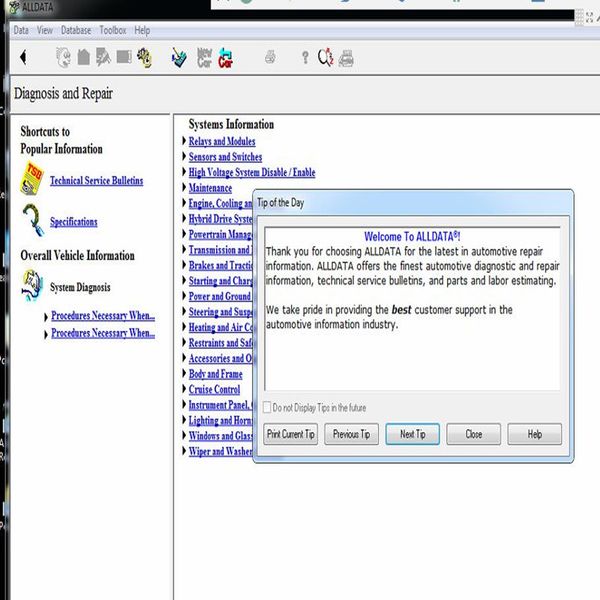Screen dimensions: 600x600
Task: Open the Starting and Charging link
Action: [220, 280]
